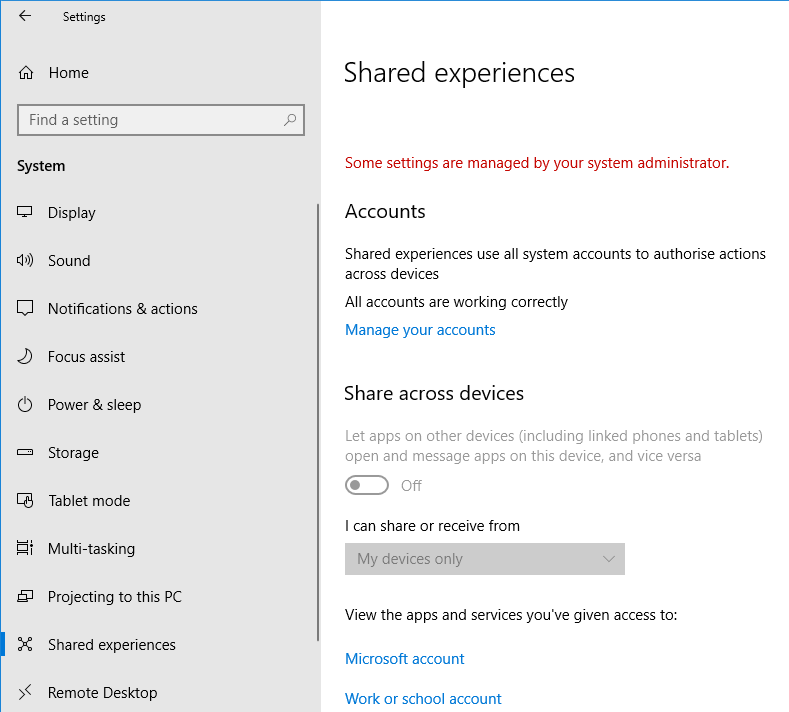Click the Shared experiences page heading

tap(459, 73)
